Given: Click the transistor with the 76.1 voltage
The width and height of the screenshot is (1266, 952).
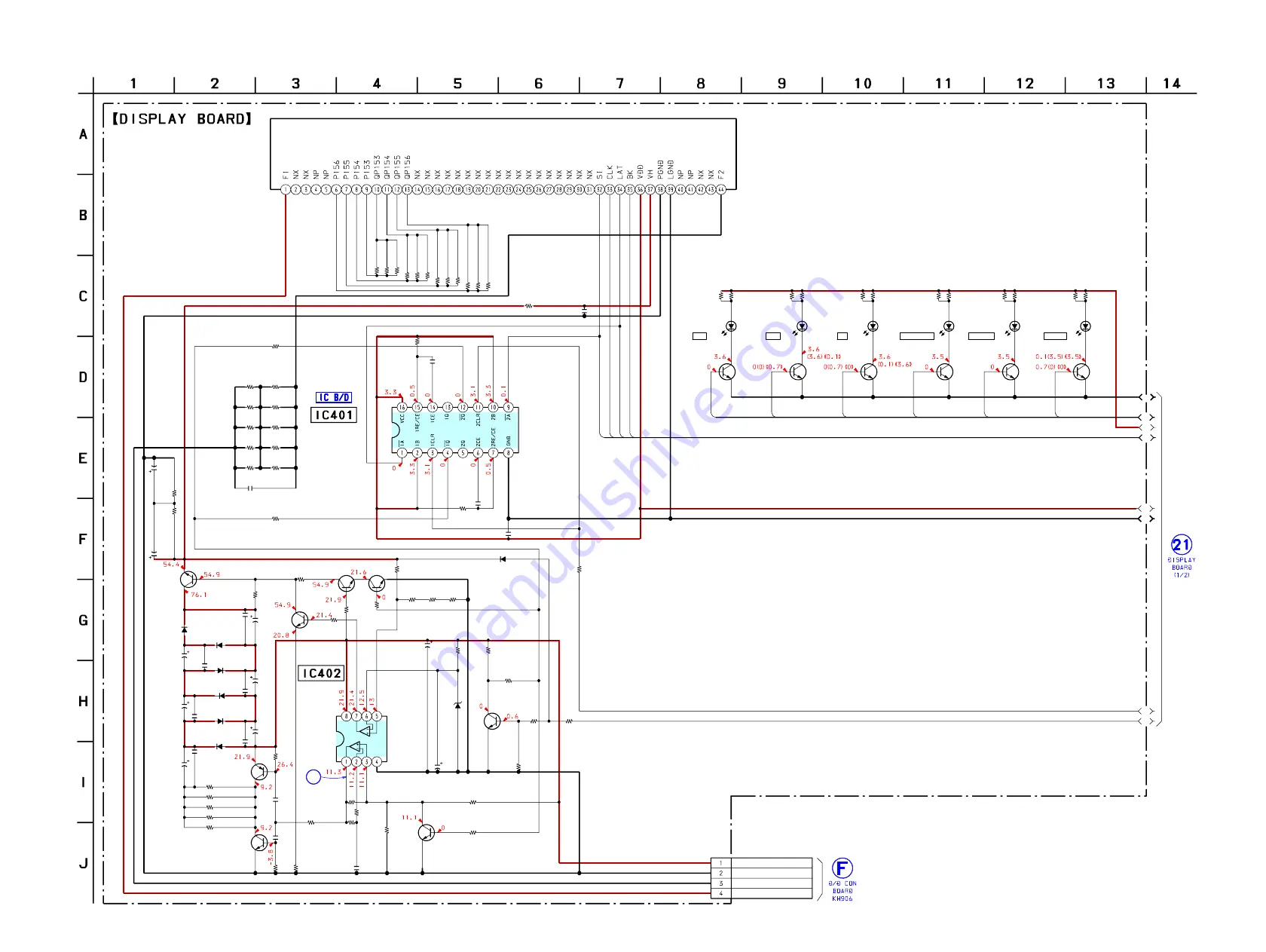Looking at the screenshot, I should tap(188, 579).
